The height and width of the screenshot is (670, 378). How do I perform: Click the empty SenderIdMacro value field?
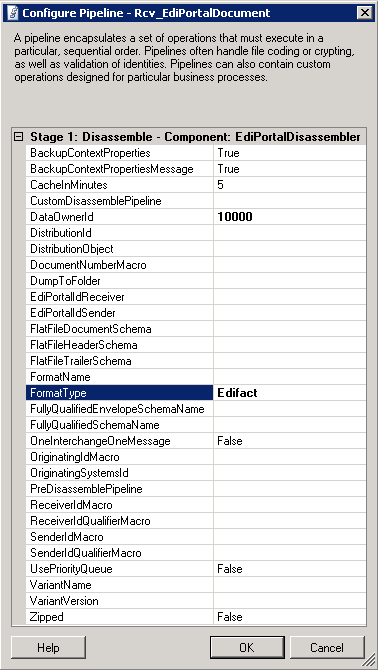pos(290,537)
